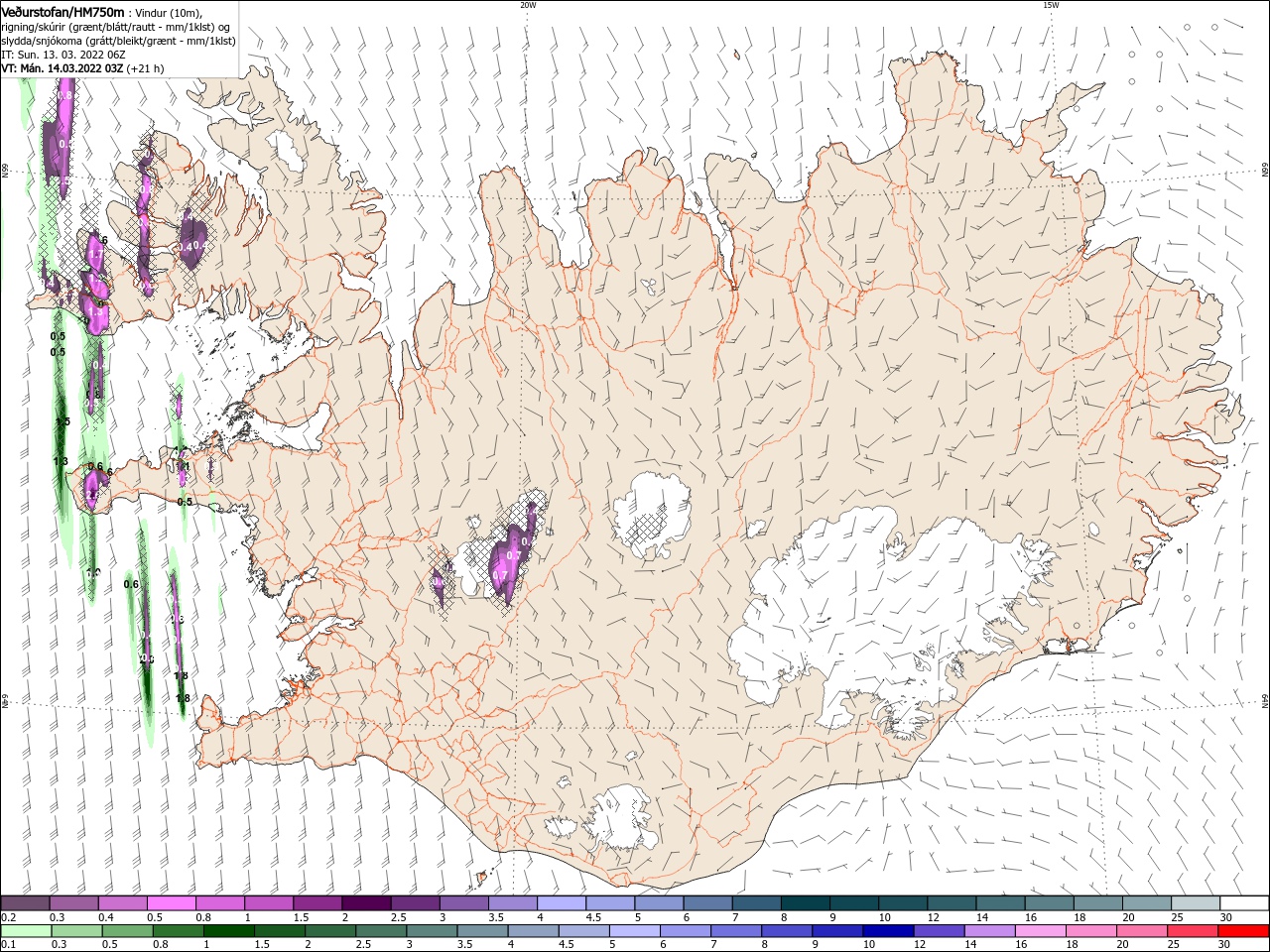Click the '(+21 h)' forecast offset text
1270x952 pixels.
[145, 68]
